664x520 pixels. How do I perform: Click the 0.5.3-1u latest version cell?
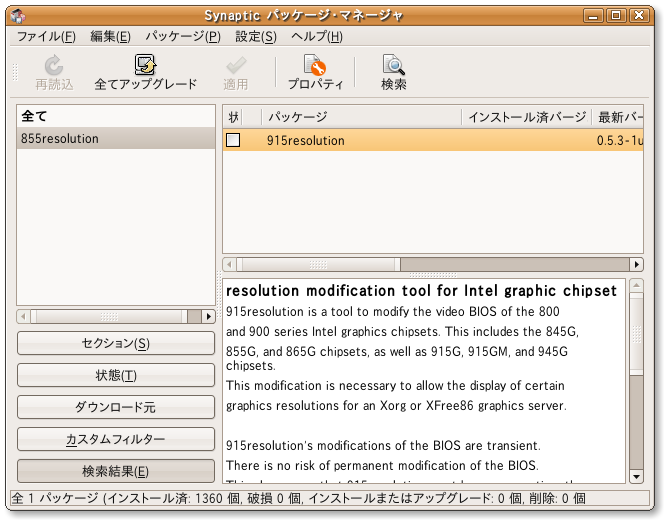(x=620, y=141)
